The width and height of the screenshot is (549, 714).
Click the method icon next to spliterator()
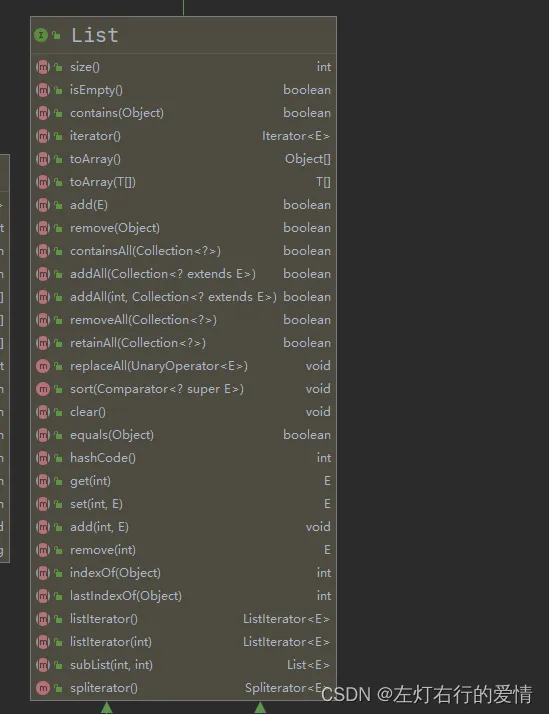click(43, 688)
